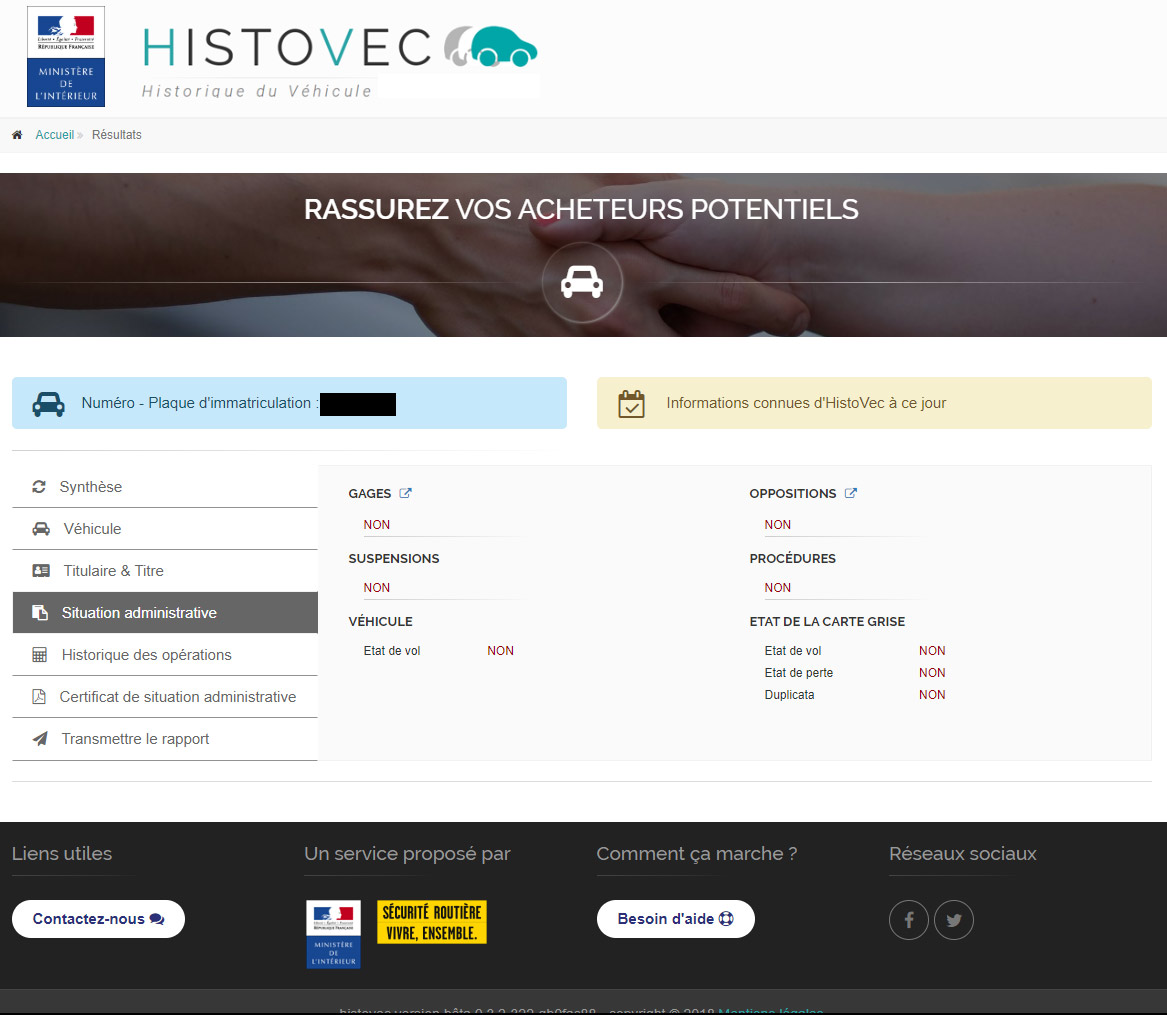Click the Liens utiles footer heading
The width and height of the screenshot is (1167, 1015).
(62, 854)
